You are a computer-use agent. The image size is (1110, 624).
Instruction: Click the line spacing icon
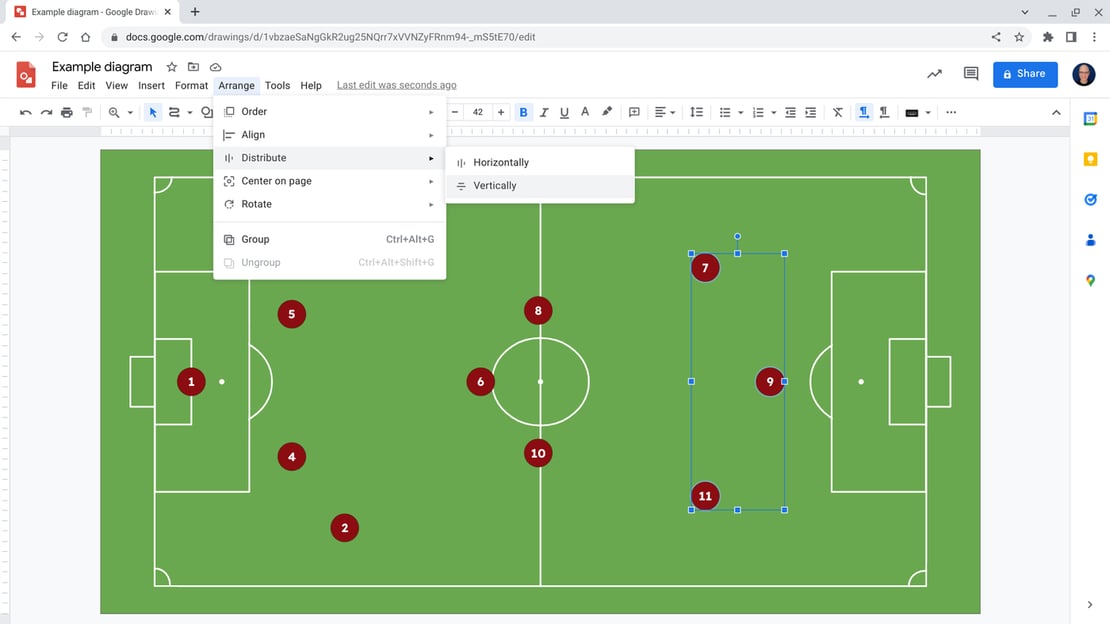(697, 113)
